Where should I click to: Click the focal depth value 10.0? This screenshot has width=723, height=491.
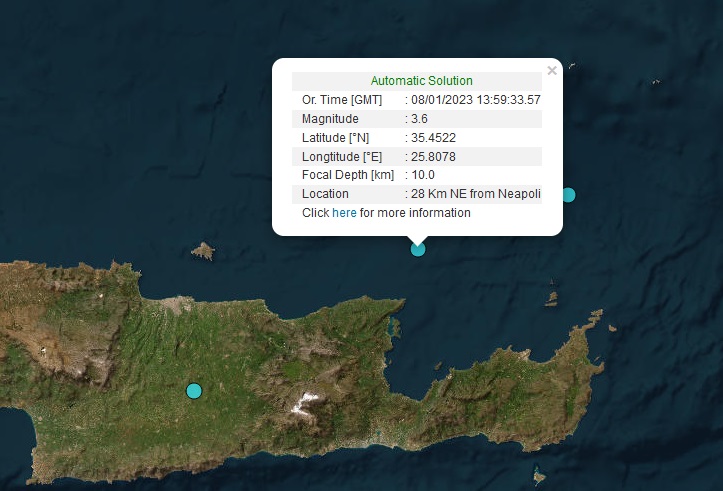pyautogui.click(x=423, y=175)
